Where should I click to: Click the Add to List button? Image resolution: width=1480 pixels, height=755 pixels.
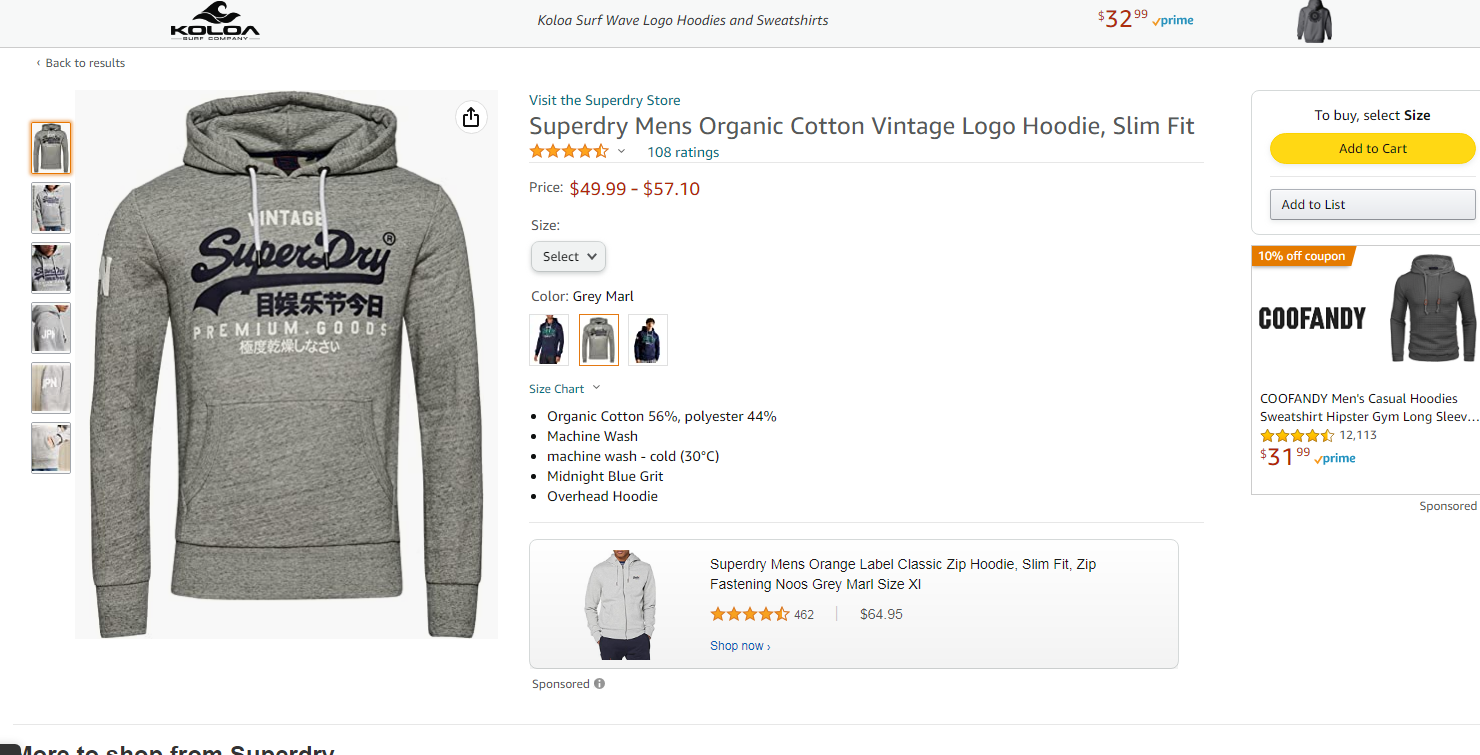[x=1372, y=205]
